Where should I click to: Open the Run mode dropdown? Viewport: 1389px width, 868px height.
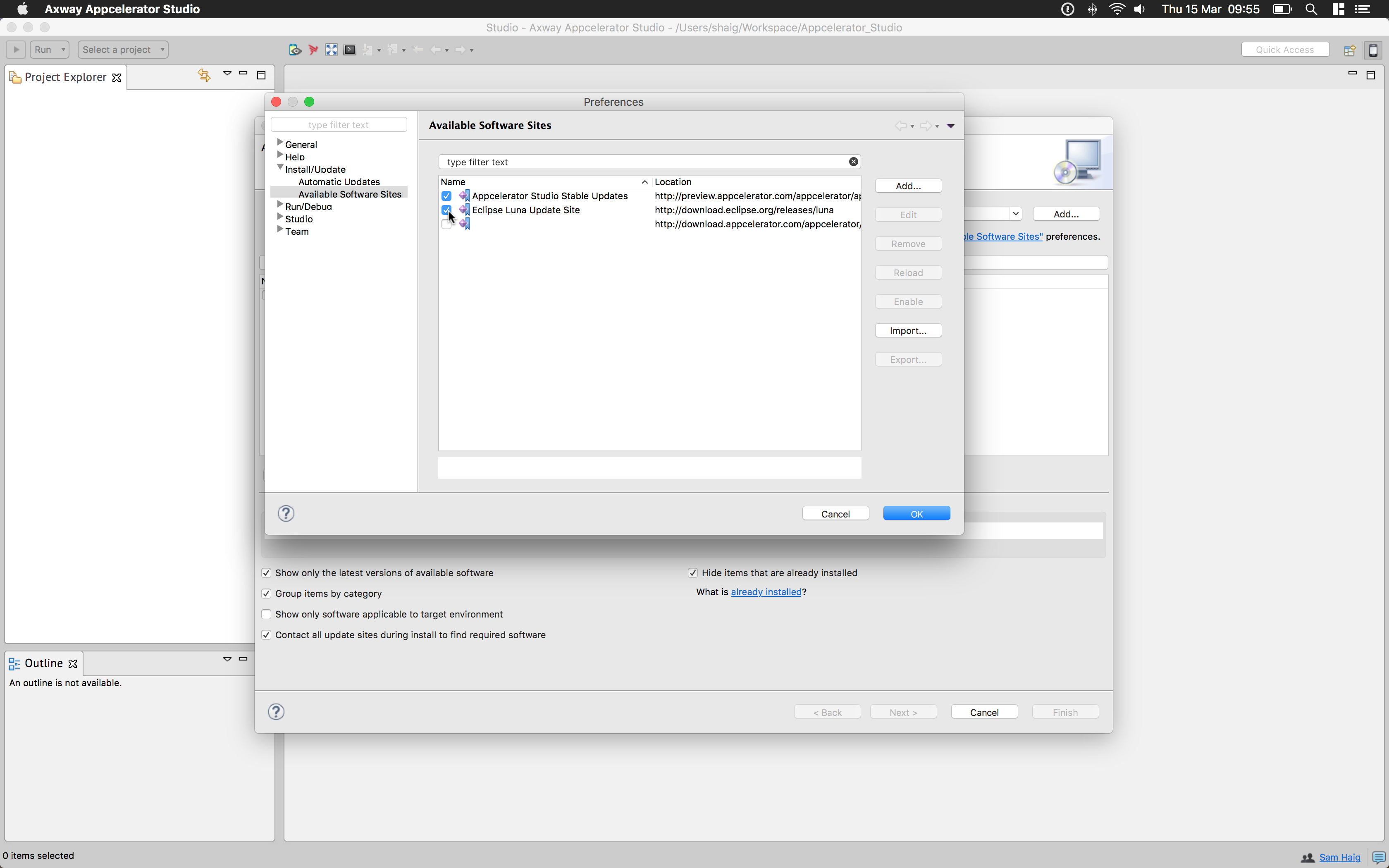tap(50, 49)
